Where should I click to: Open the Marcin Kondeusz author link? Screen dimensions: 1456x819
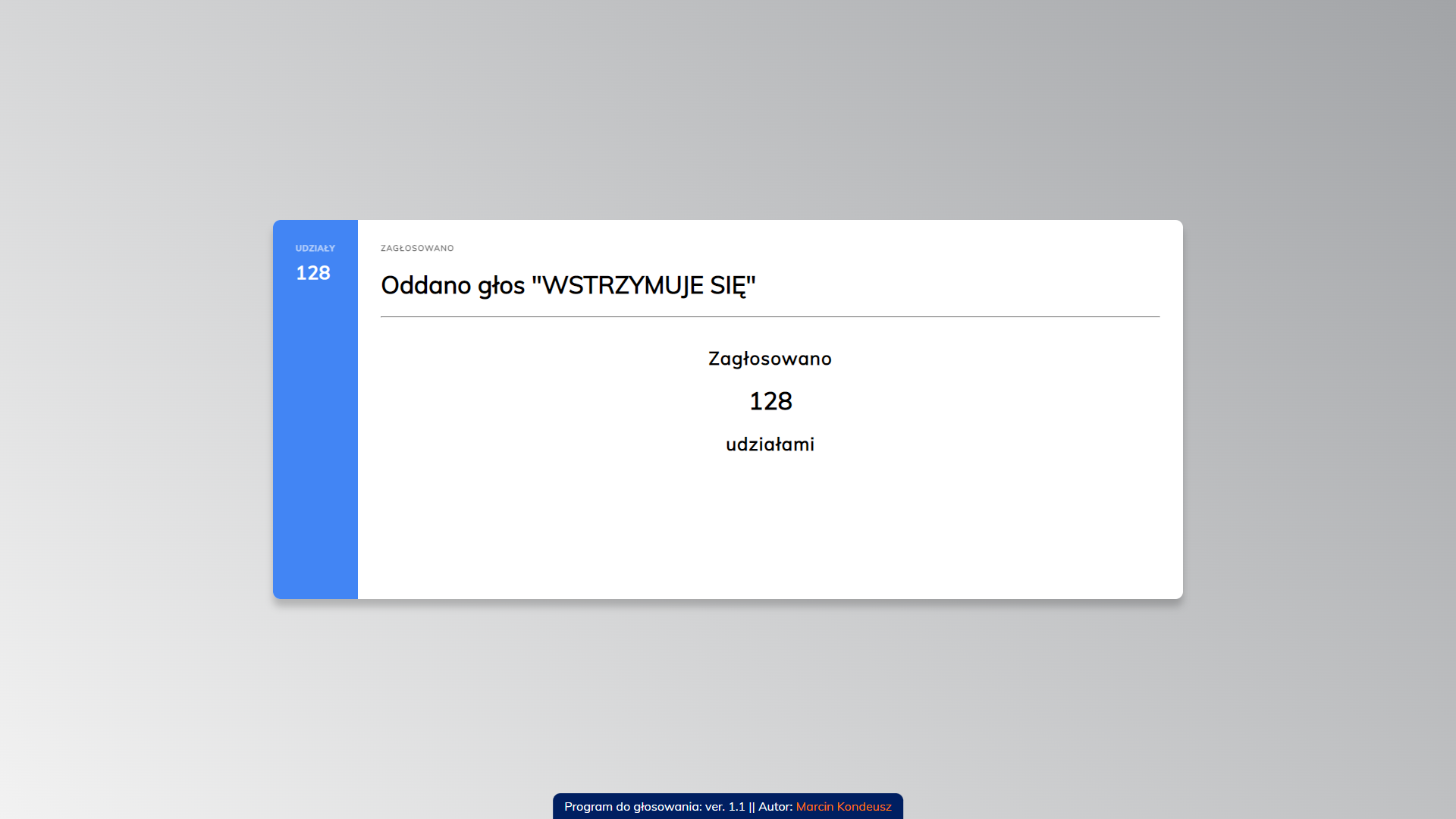843,807
